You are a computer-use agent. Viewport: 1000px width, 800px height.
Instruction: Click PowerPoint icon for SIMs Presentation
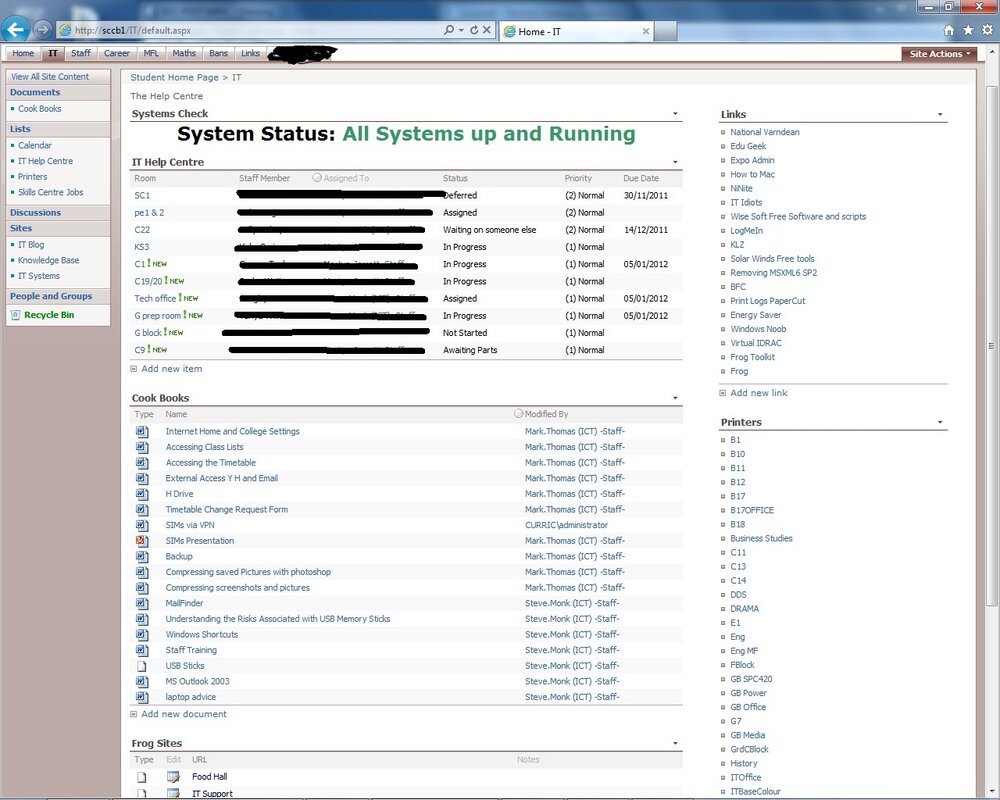(x=142, y=541)
